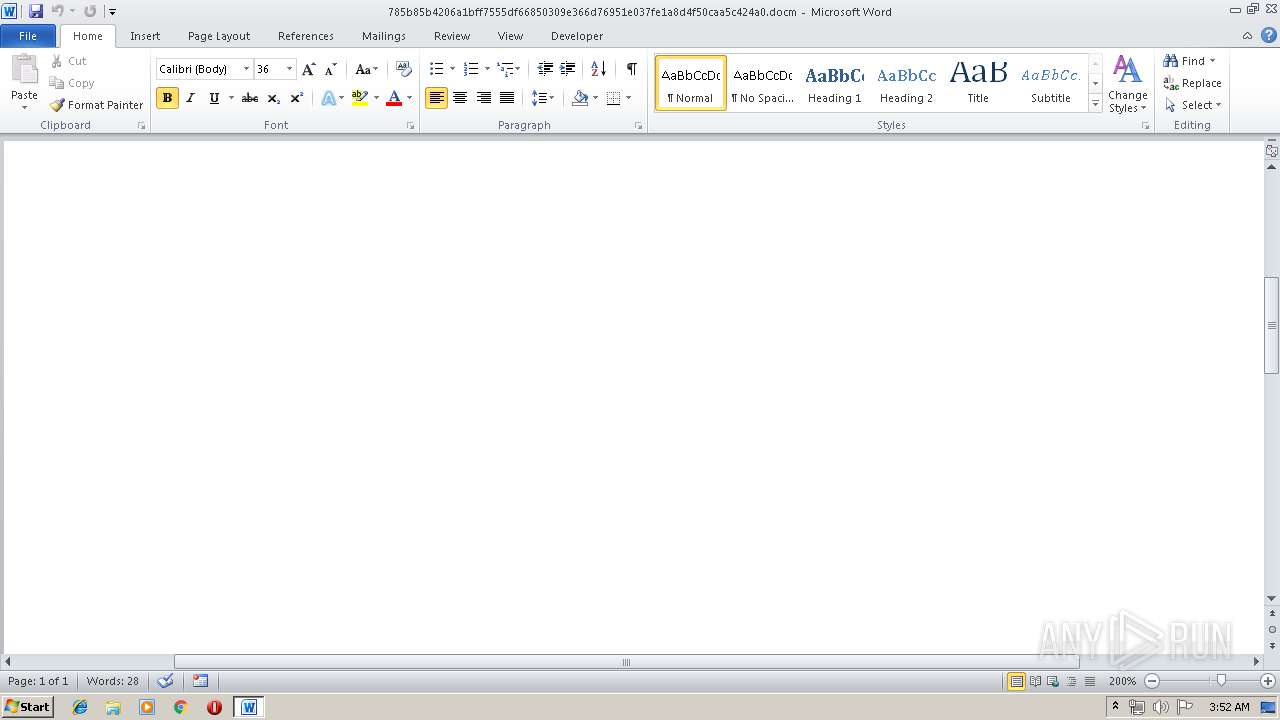1280x720 pixels.
Task: Click Clear Formatting icon
Action: click(404, 69)
